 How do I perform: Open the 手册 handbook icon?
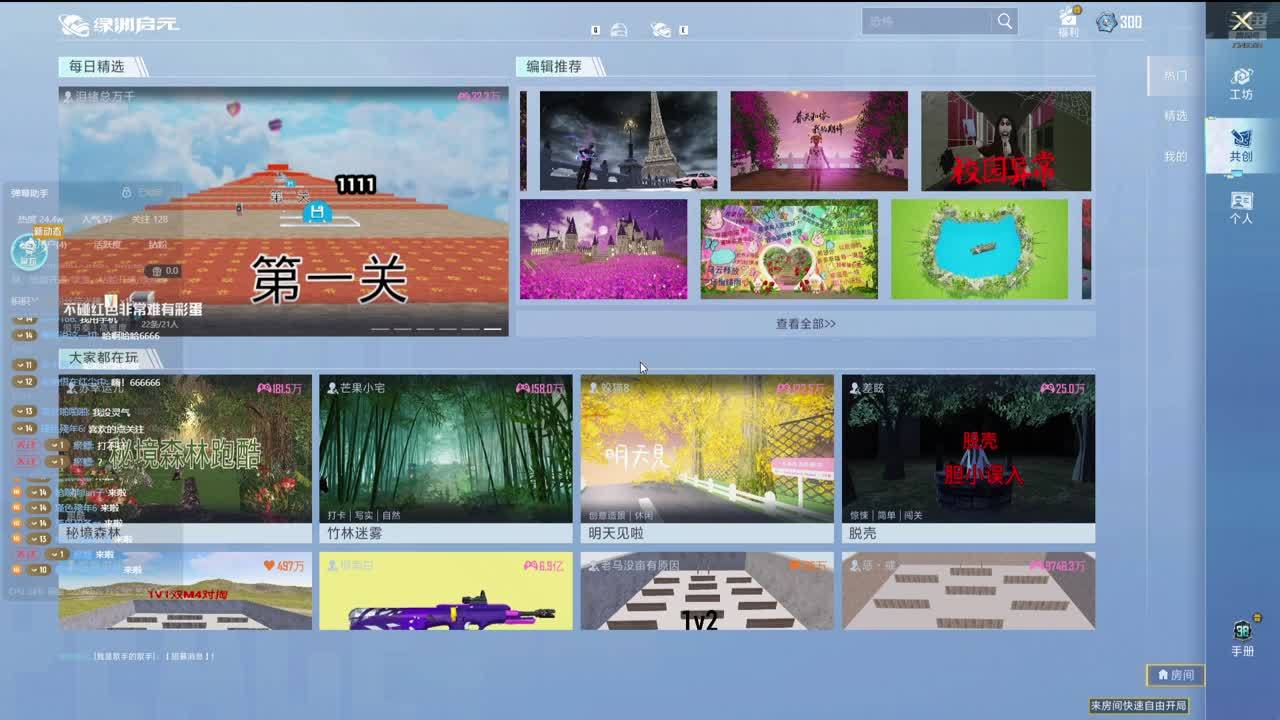pos(1242,637)
